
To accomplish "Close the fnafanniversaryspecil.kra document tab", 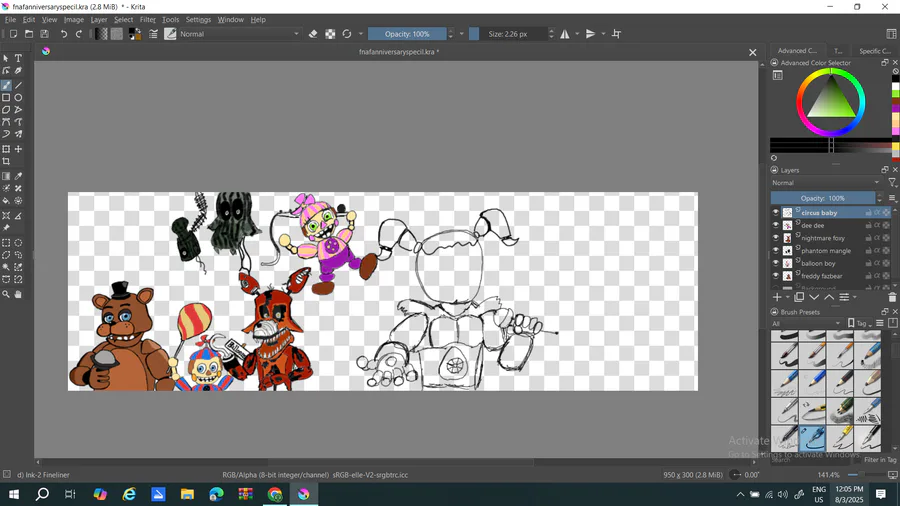I will click(752, 52).
